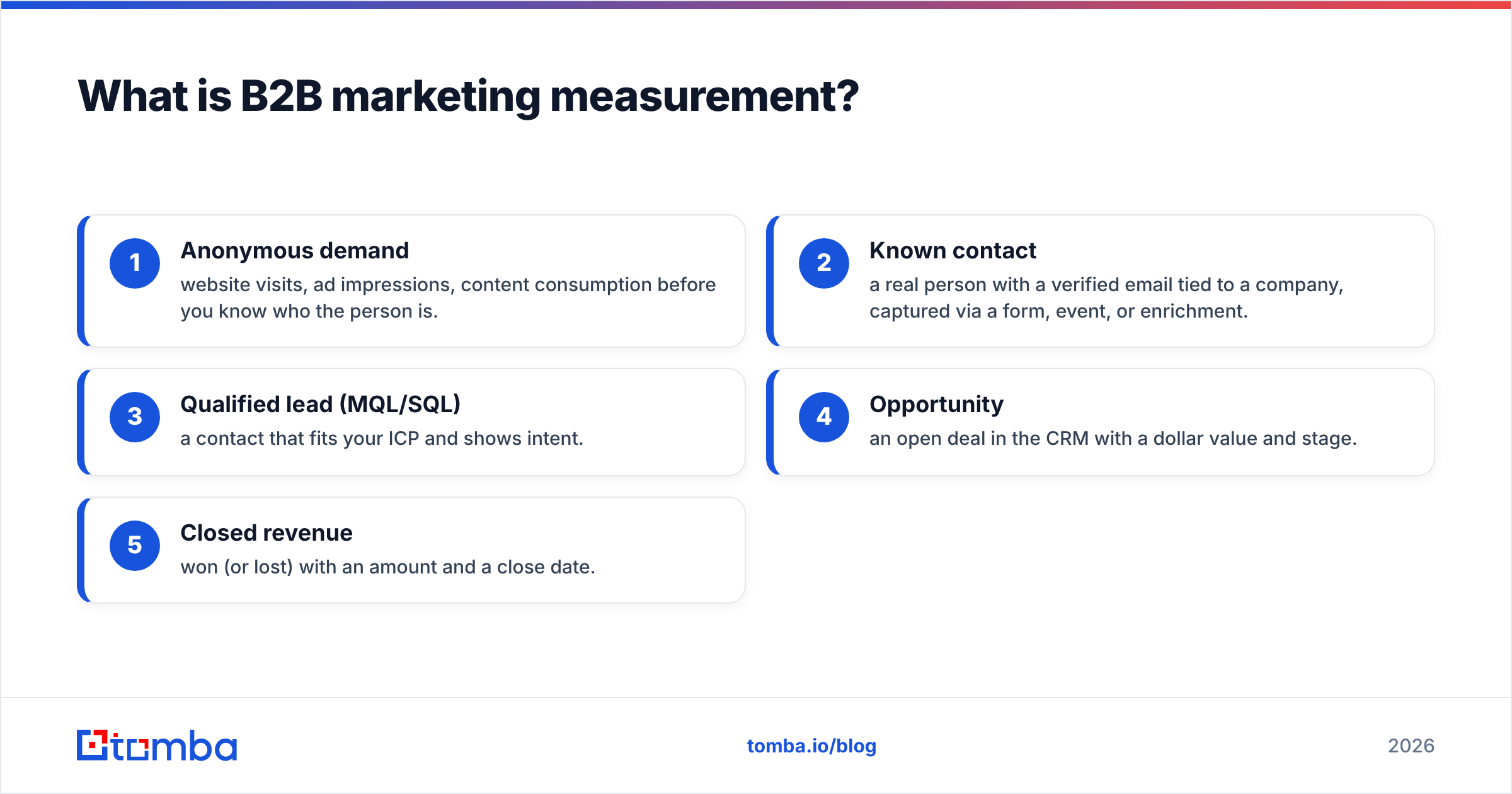Click the number 1 circle badge

click(x=135, y=263)
